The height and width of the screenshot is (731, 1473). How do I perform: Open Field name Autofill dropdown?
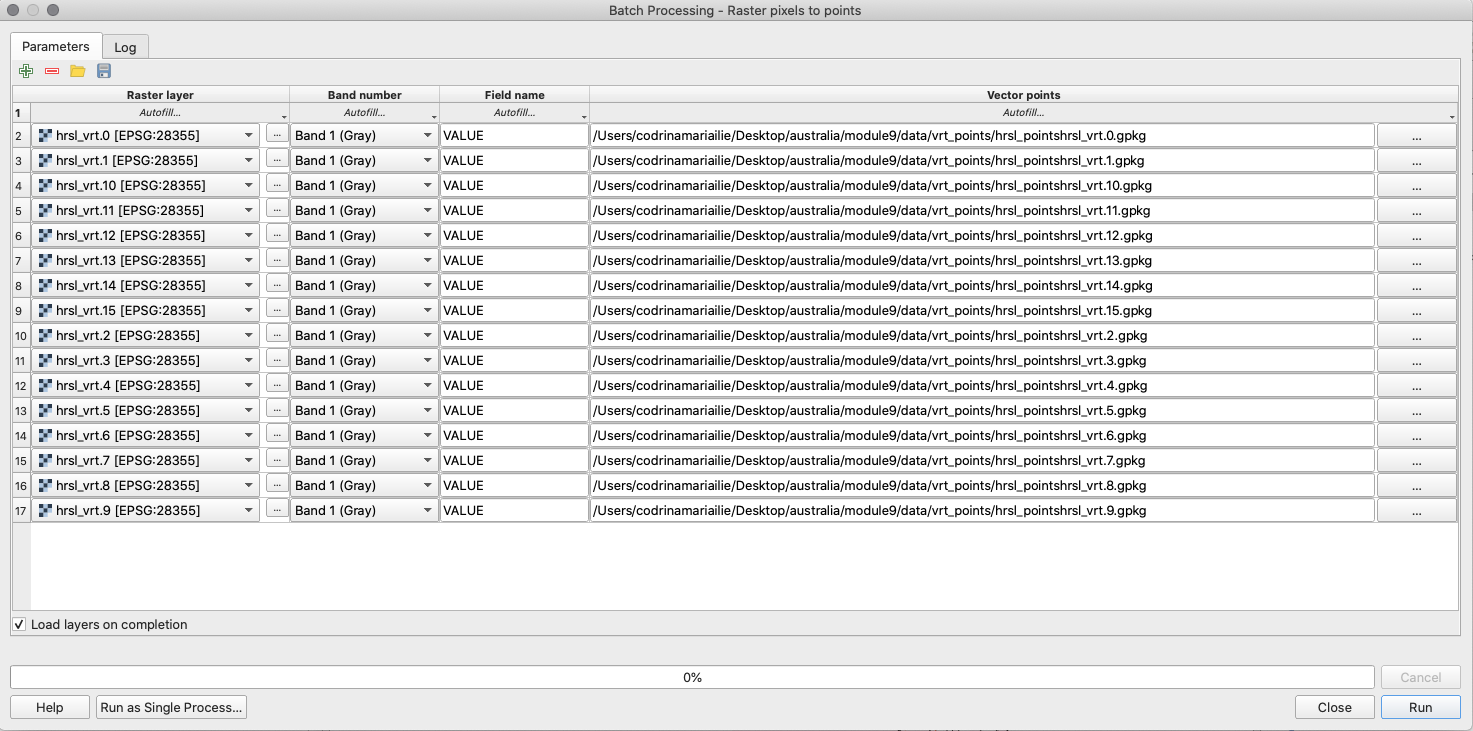pos(514,113)
